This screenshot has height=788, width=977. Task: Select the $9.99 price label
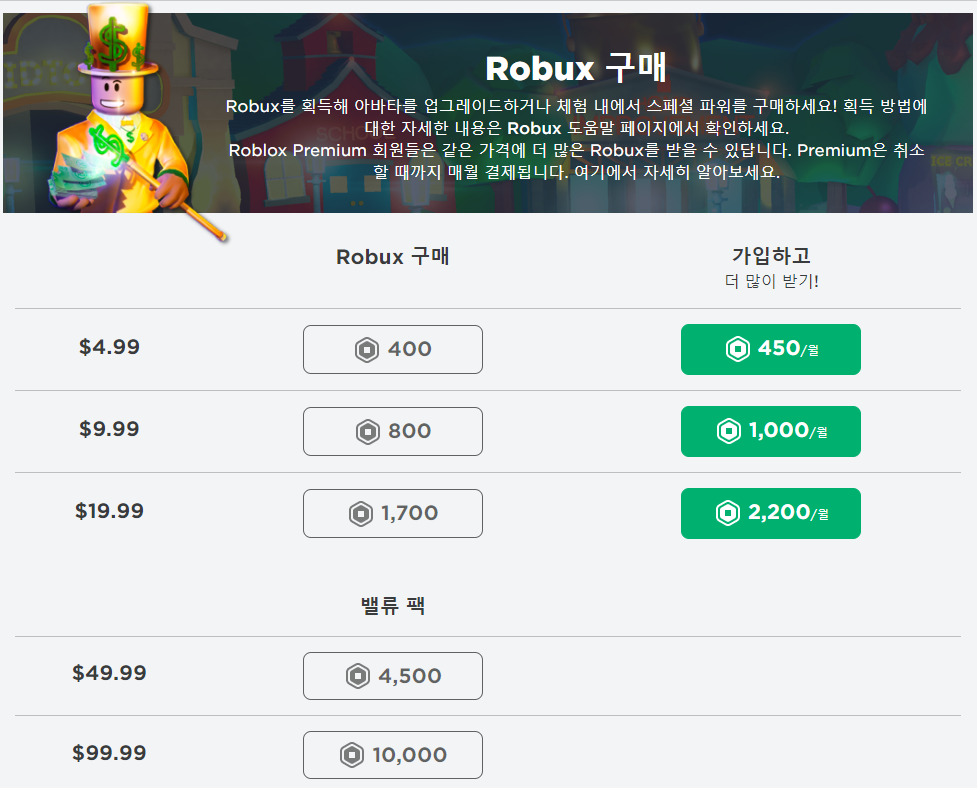pos(109,429)
